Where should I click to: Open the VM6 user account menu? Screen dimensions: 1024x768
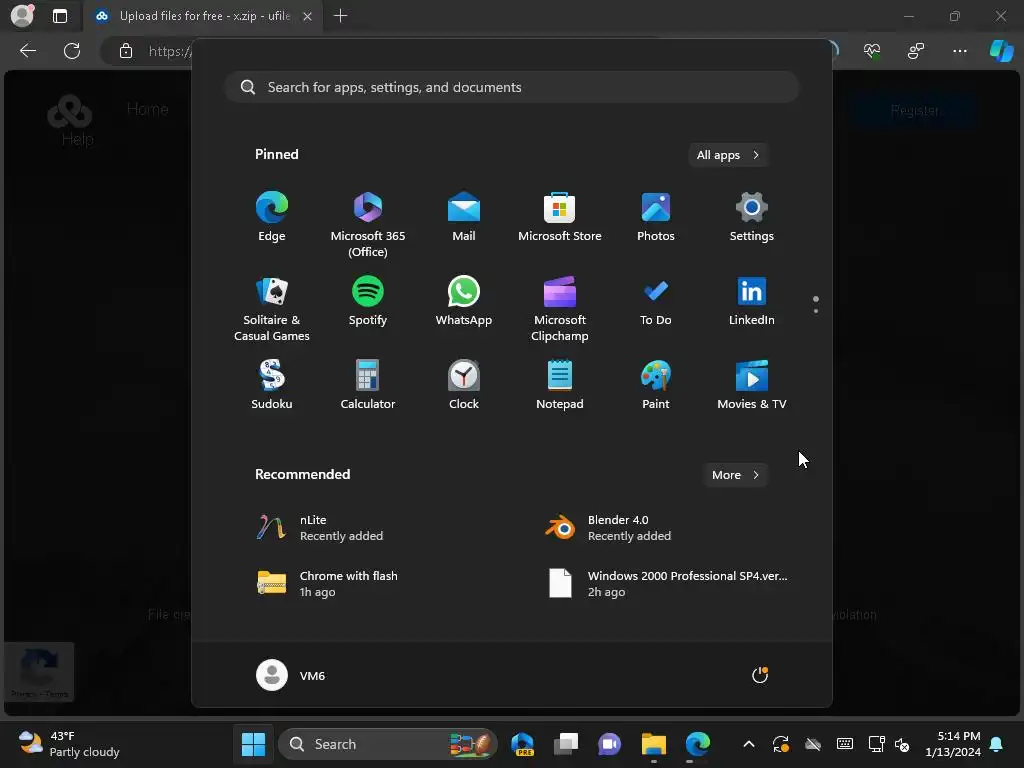291,675
